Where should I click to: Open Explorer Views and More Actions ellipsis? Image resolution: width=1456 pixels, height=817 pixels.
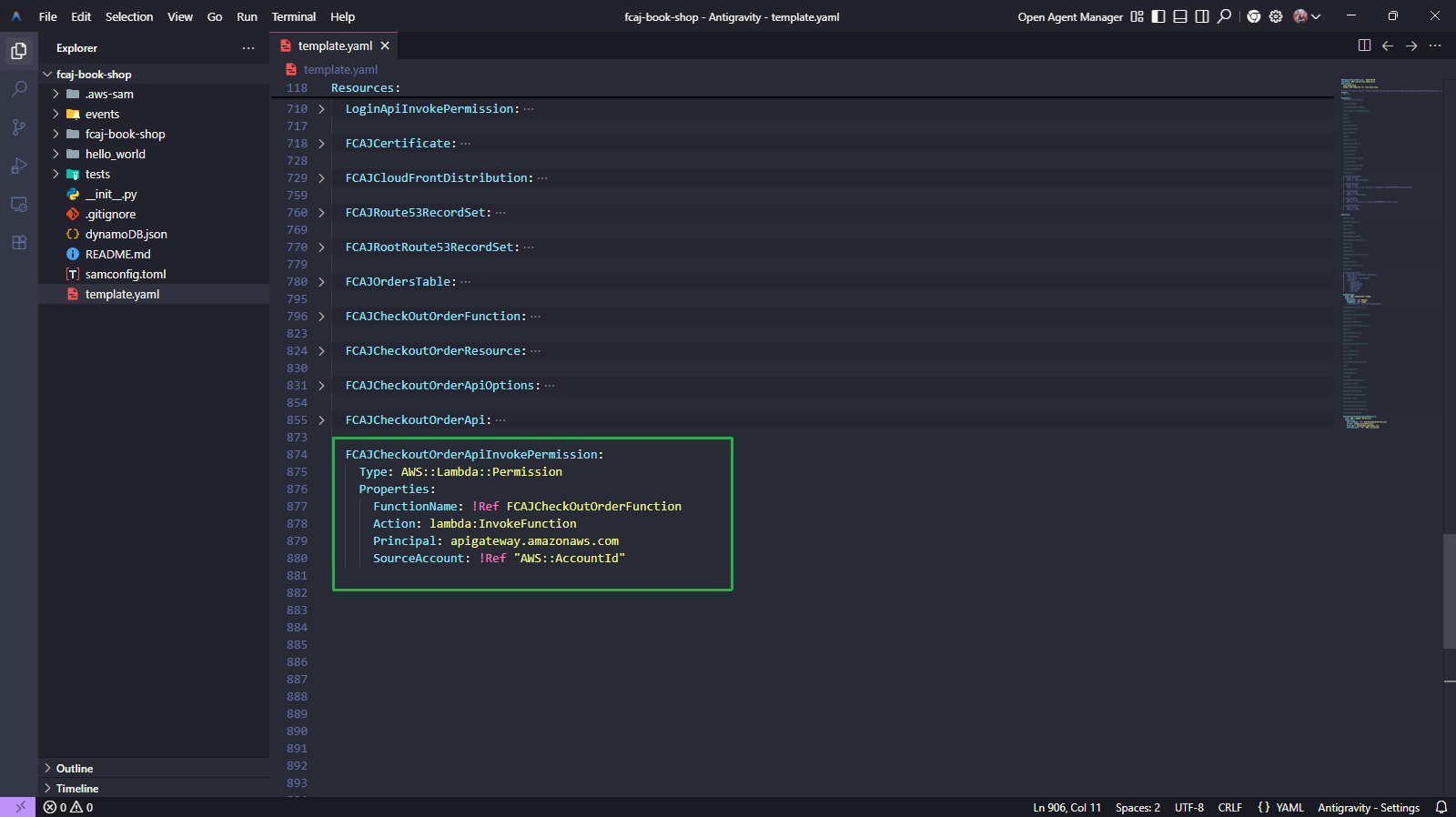tap(248, 48)
